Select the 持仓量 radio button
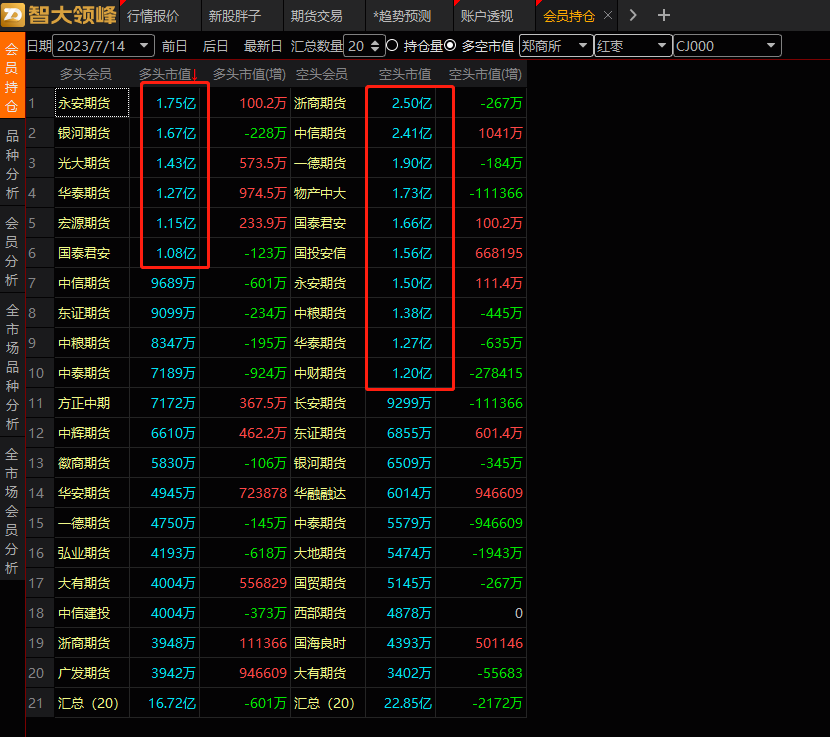This screenshot has width=830, height=737. (x=392, y=46)
